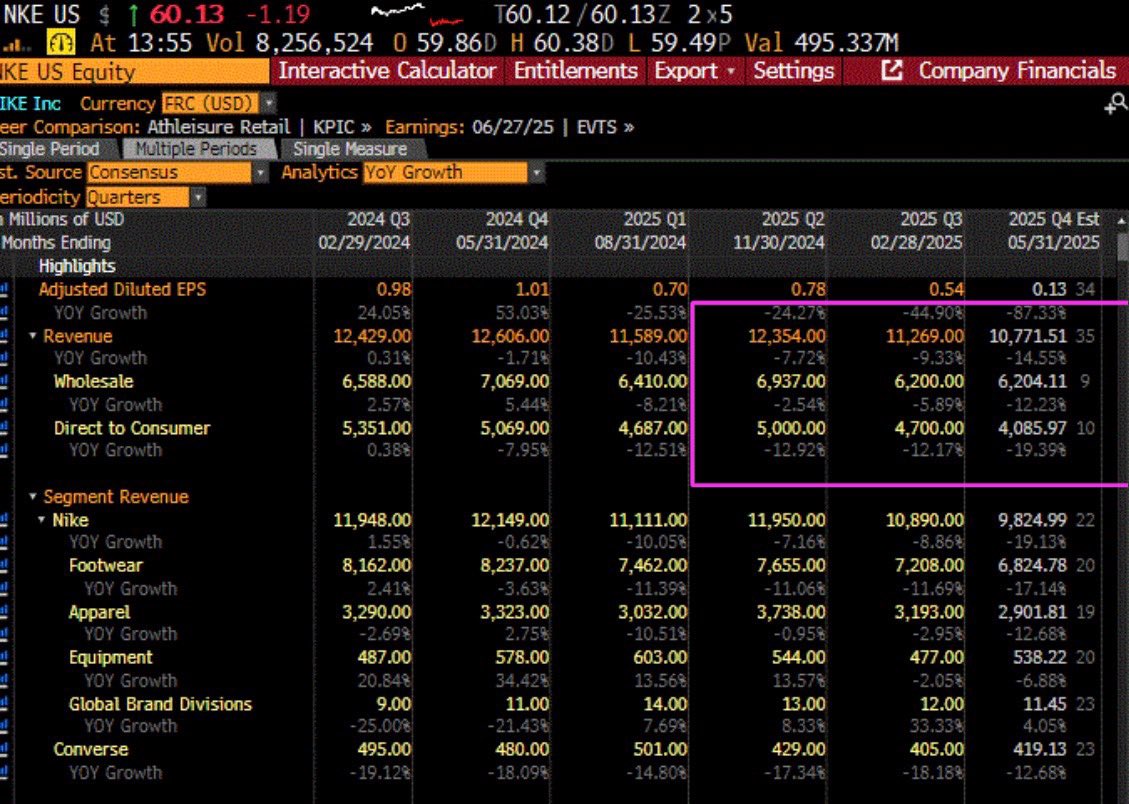This screenshot has height=804, width=1129.
Task: Click the chart icon for the Revenue row
Action: click(4, 336)
